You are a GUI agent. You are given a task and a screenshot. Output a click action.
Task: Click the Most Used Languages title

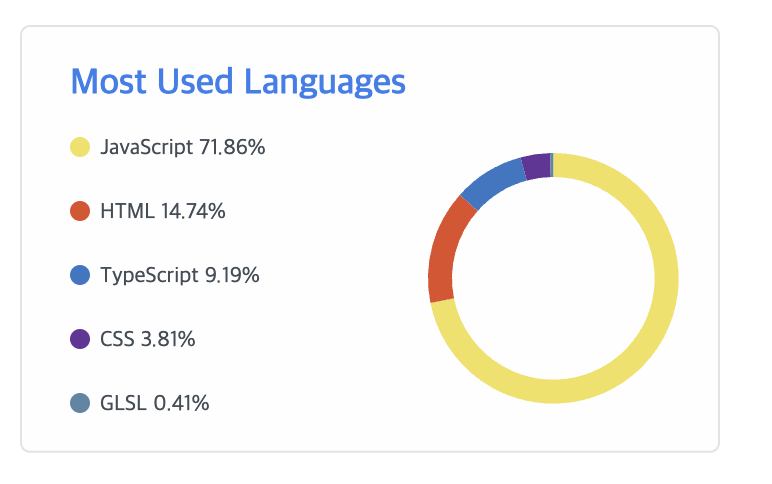click(238, 81)
